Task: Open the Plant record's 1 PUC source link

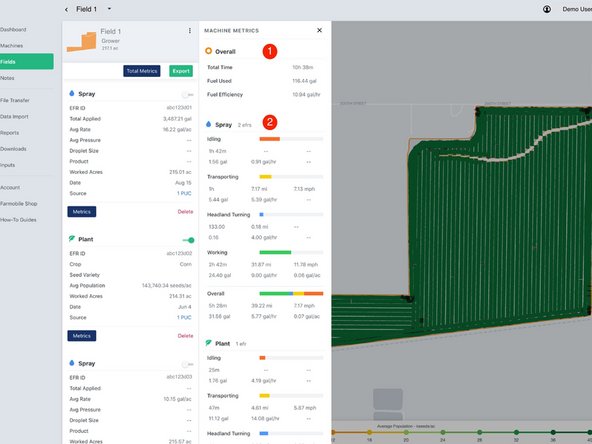Action: (x=184, y=318)
